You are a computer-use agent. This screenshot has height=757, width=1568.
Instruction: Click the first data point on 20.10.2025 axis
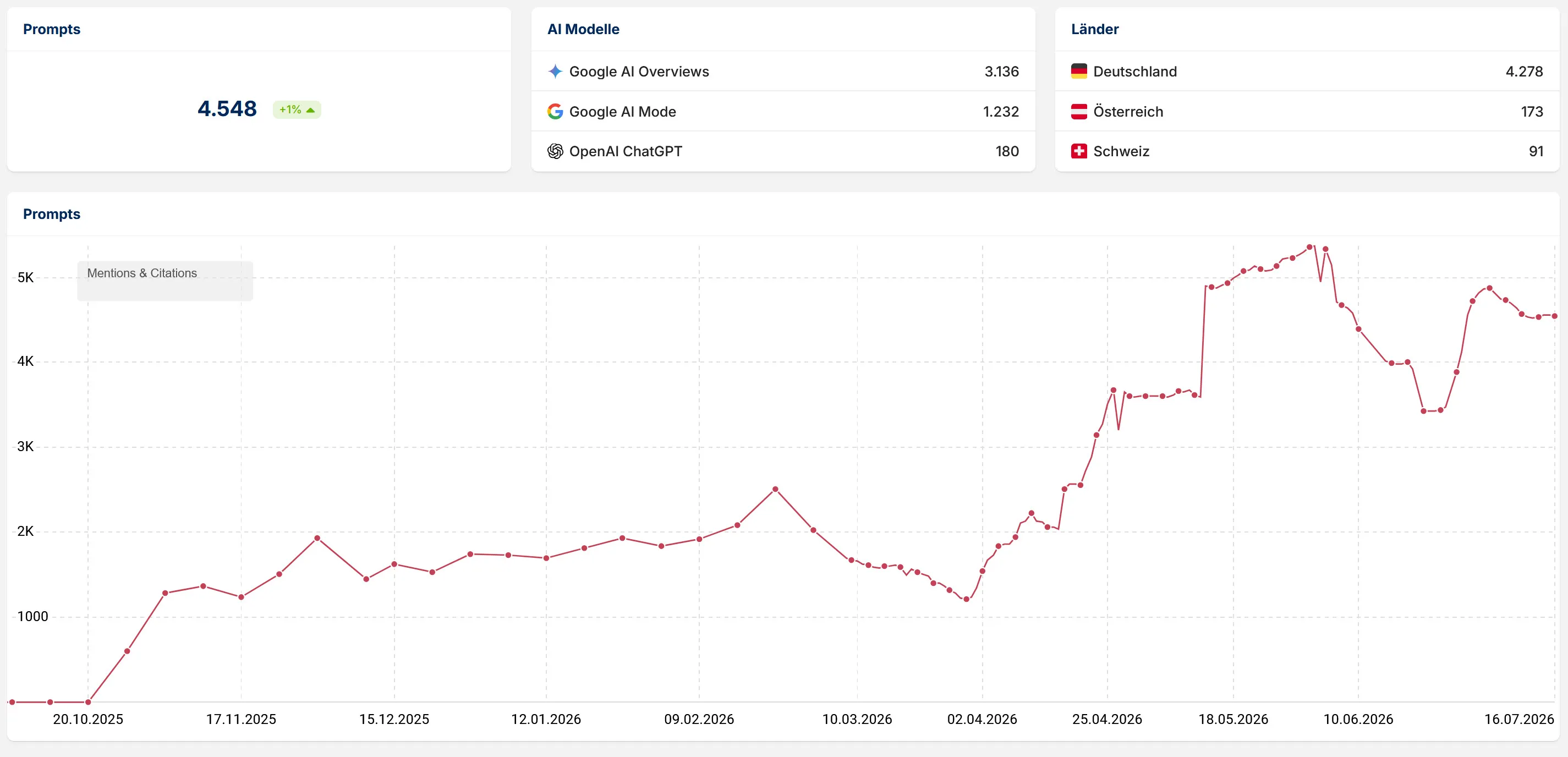(x=87, y=701)
